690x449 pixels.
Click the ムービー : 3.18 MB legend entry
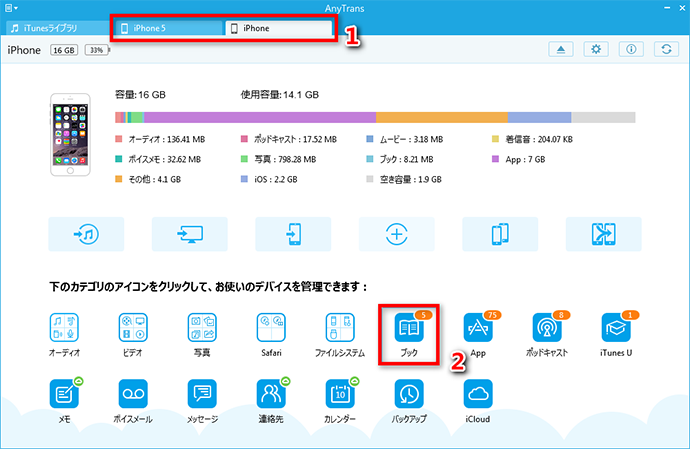[x=405, y=139]
